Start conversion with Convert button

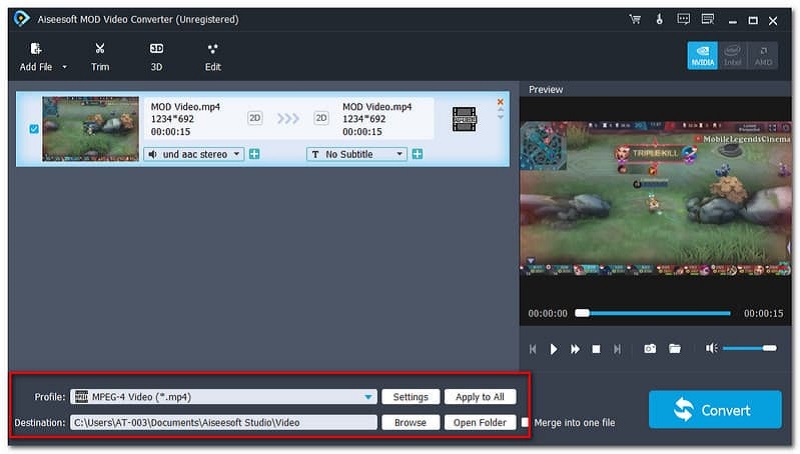(x=715, y=410)
